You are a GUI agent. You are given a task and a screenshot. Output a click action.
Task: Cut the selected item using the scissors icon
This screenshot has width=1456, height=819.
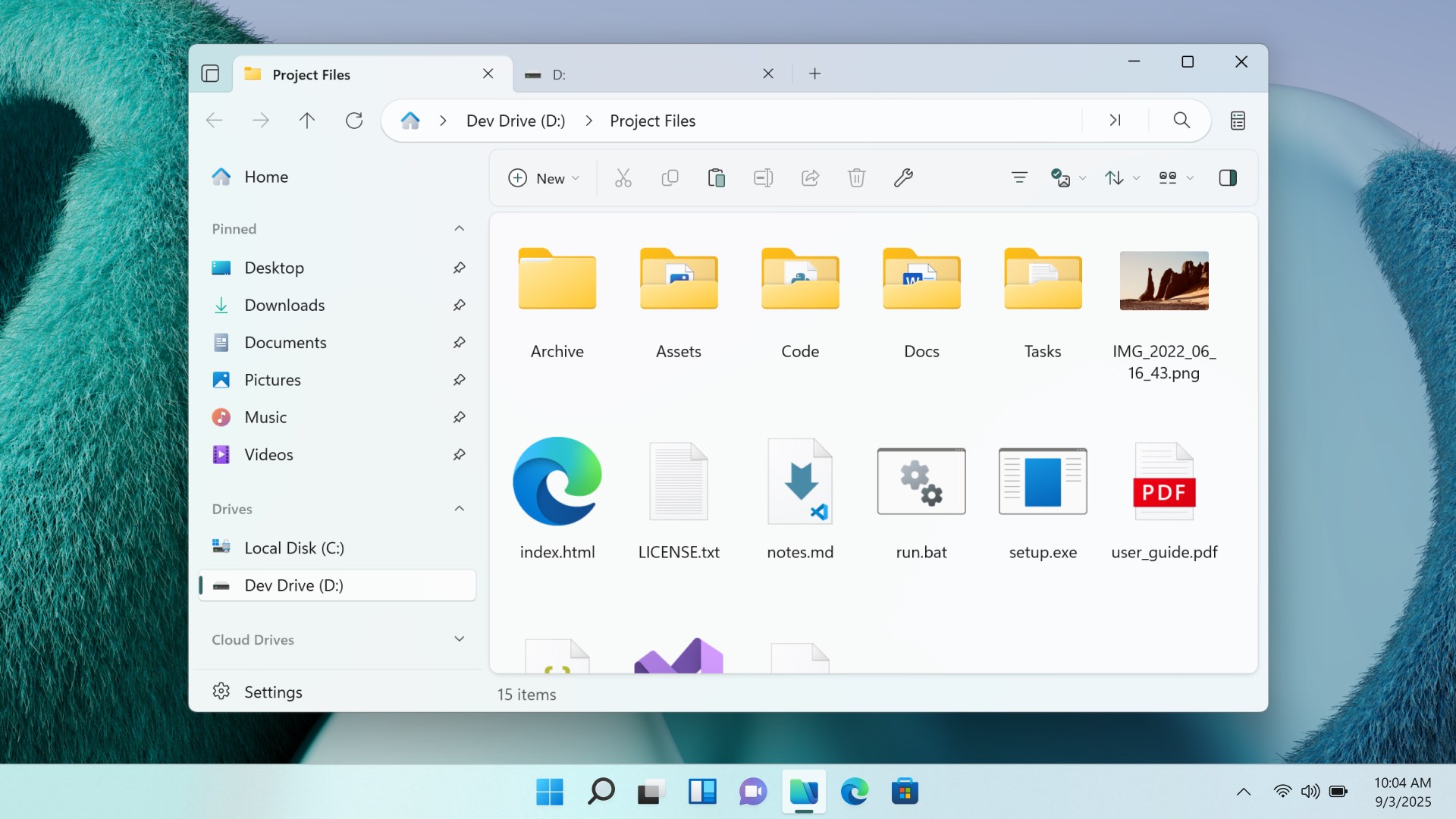[x=623, y=177]
